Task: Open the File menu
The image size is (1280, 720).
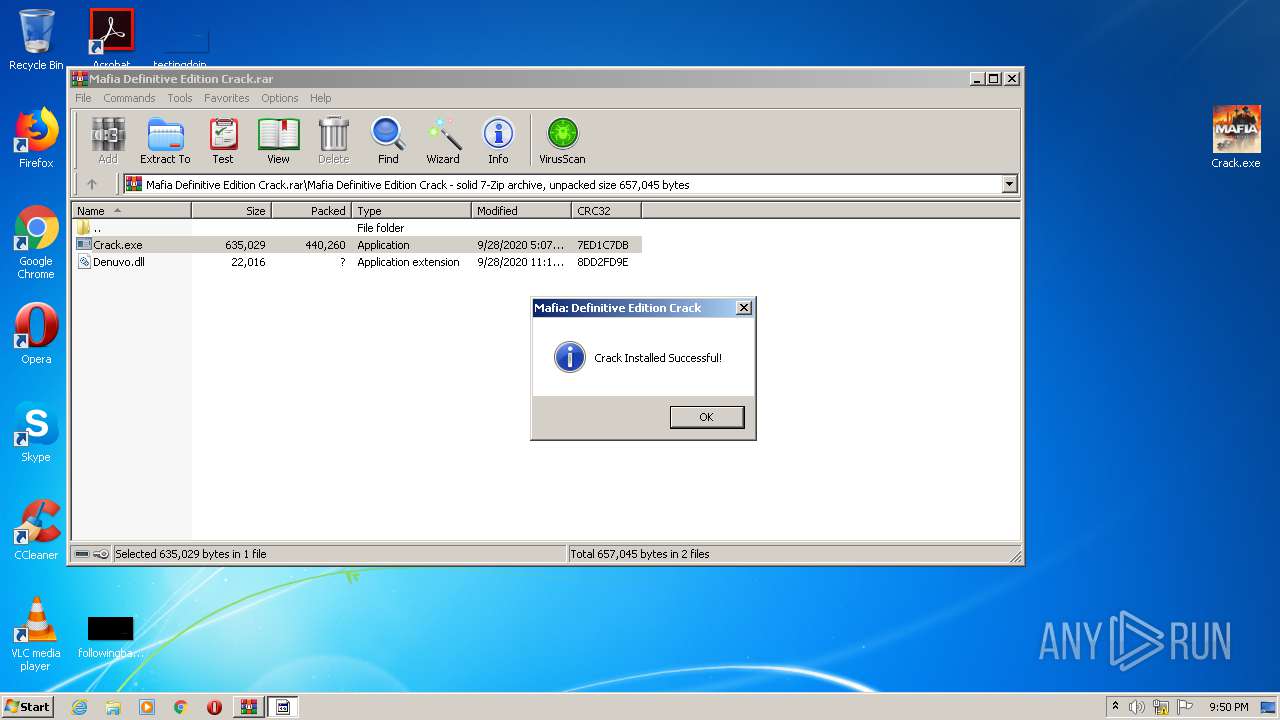Action: tap(83, 98)
